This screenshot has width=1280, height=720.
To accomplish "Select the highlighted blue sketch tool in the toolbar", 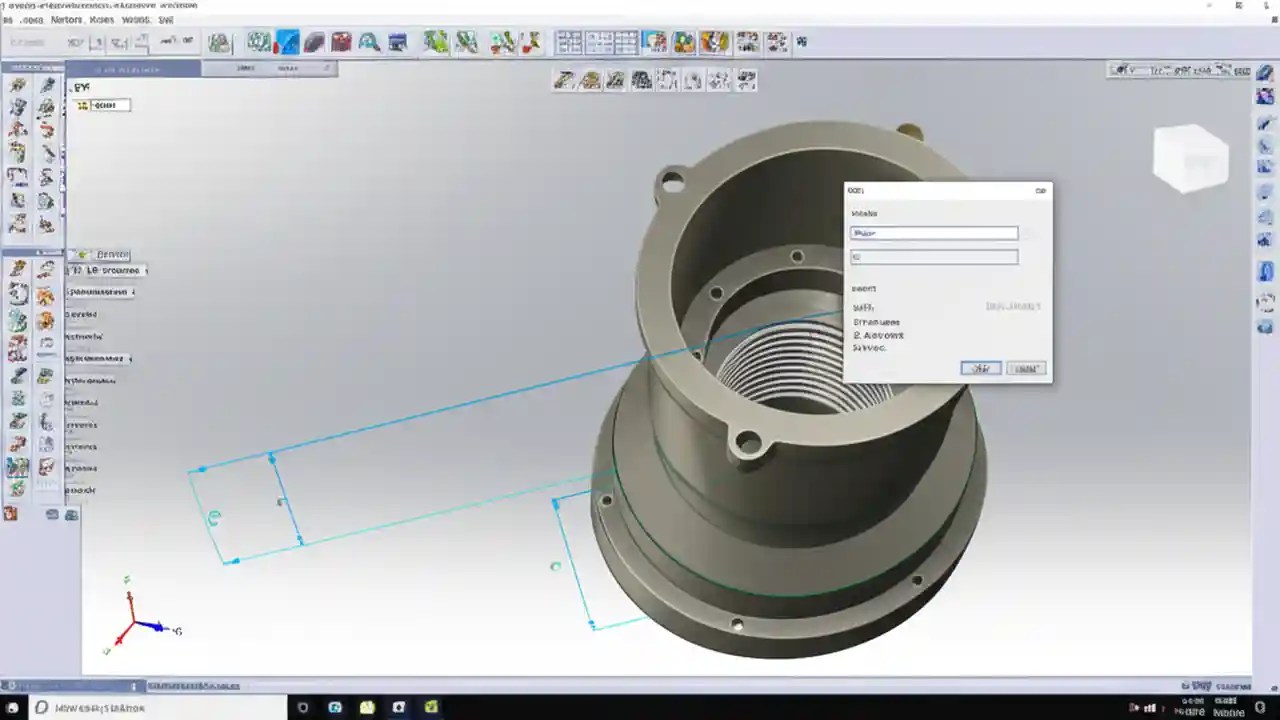I will click(x=288, y=42).
